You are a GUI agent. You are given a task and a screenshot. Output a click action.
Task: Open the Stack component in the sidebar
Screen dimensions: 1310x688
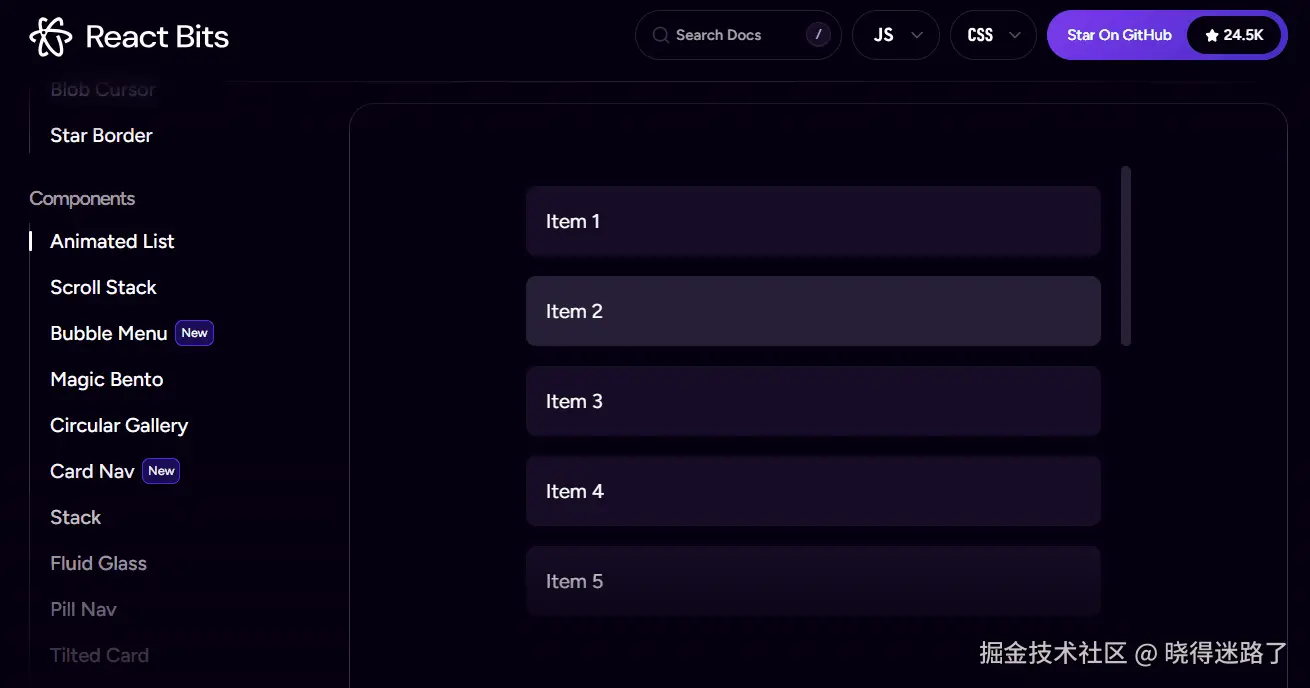point(76,517)
